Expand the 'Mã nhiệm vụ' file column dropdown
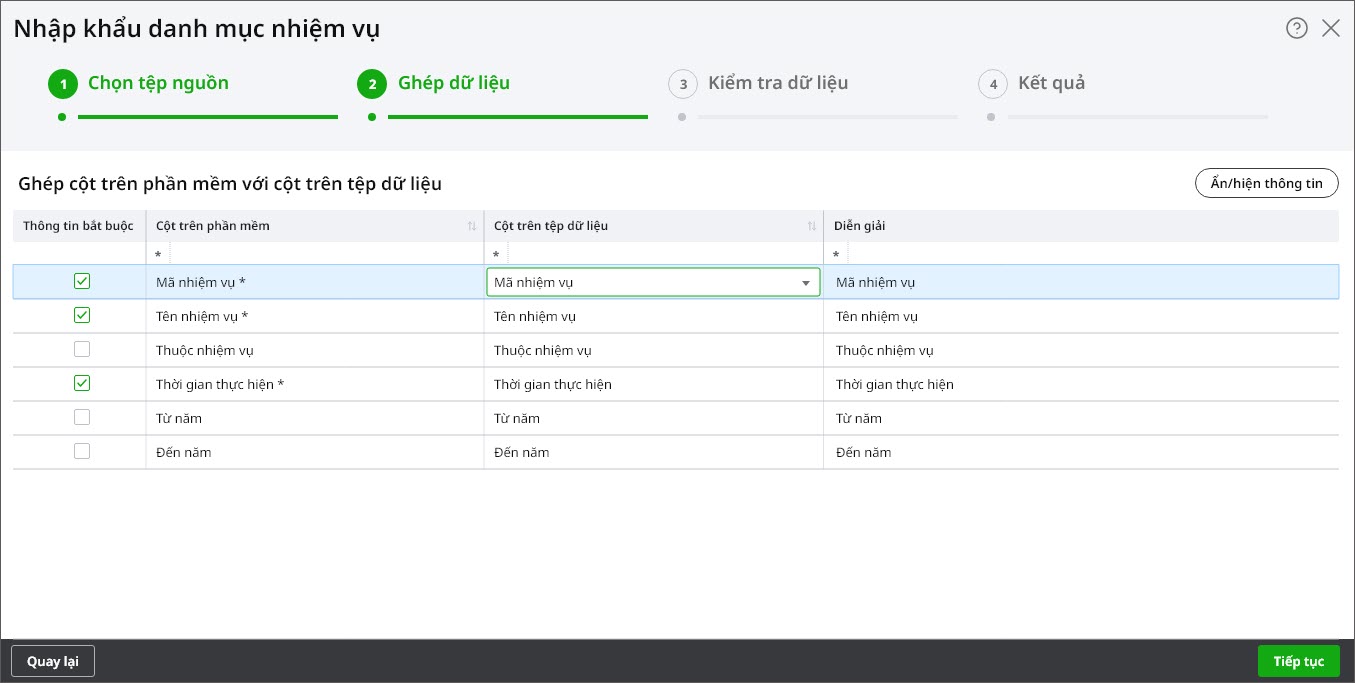 tap(805, 283)
